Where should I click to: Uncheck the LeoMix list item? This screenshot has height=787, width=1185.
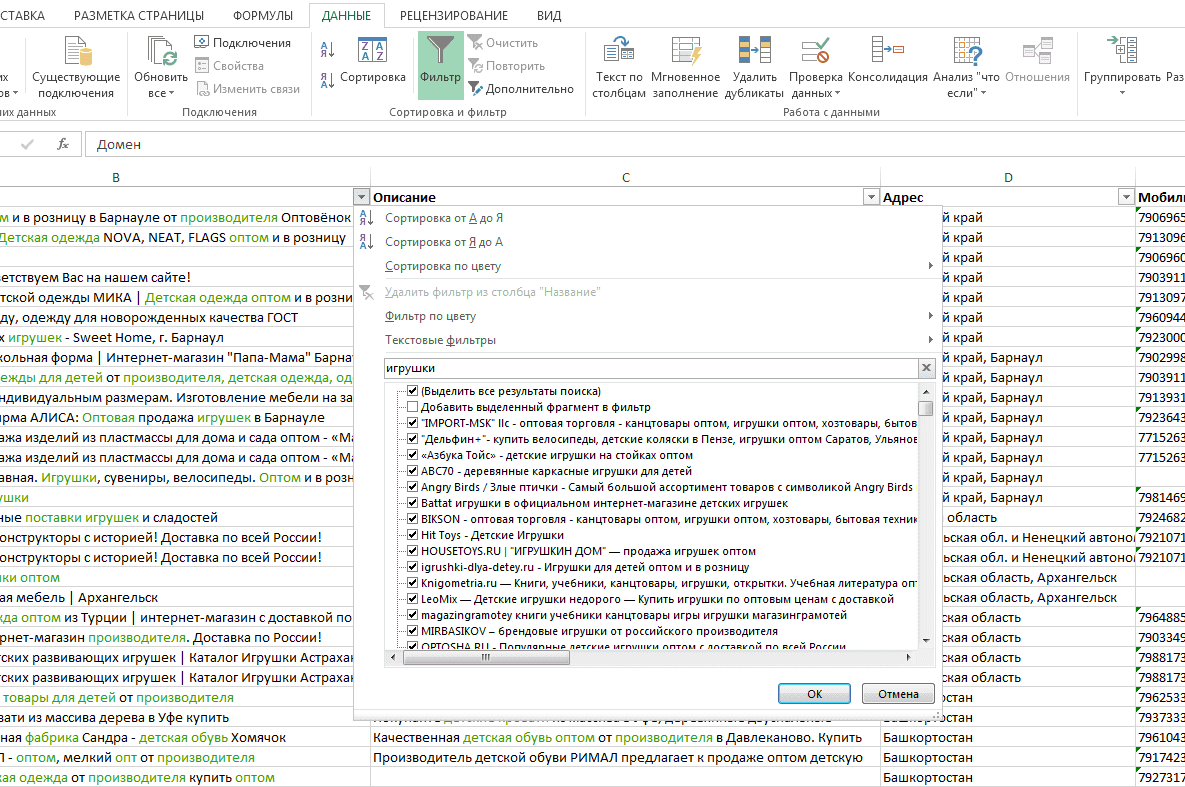(413, 599)
